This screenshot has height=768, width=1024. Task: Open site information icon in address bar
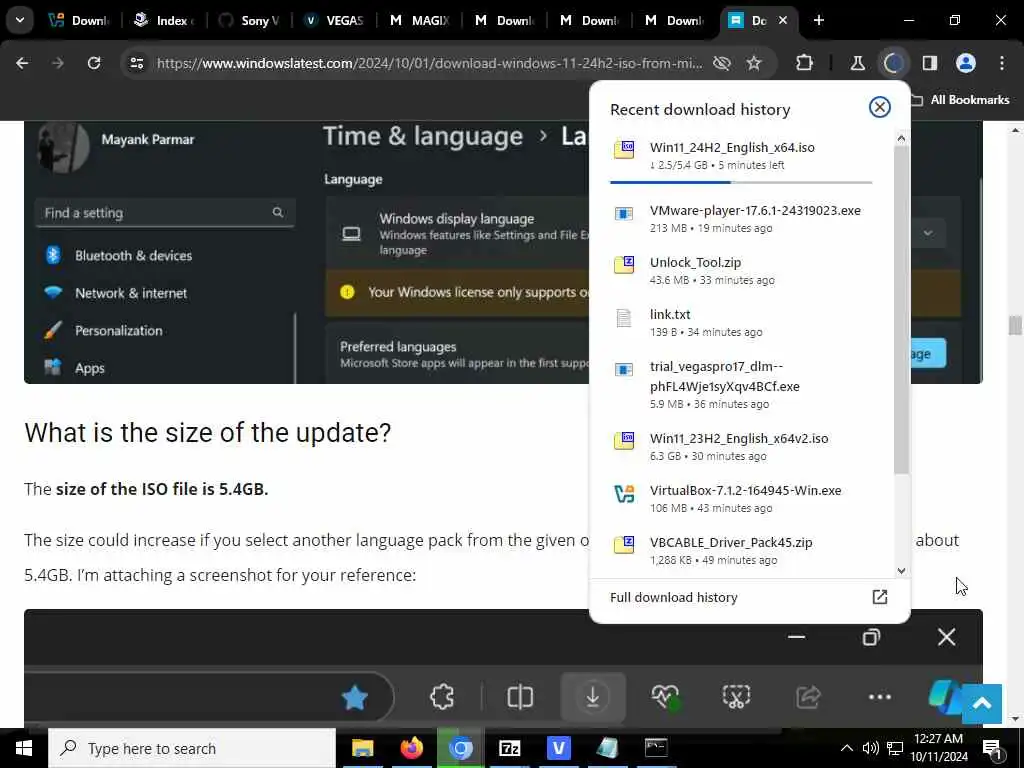(137, 63)
